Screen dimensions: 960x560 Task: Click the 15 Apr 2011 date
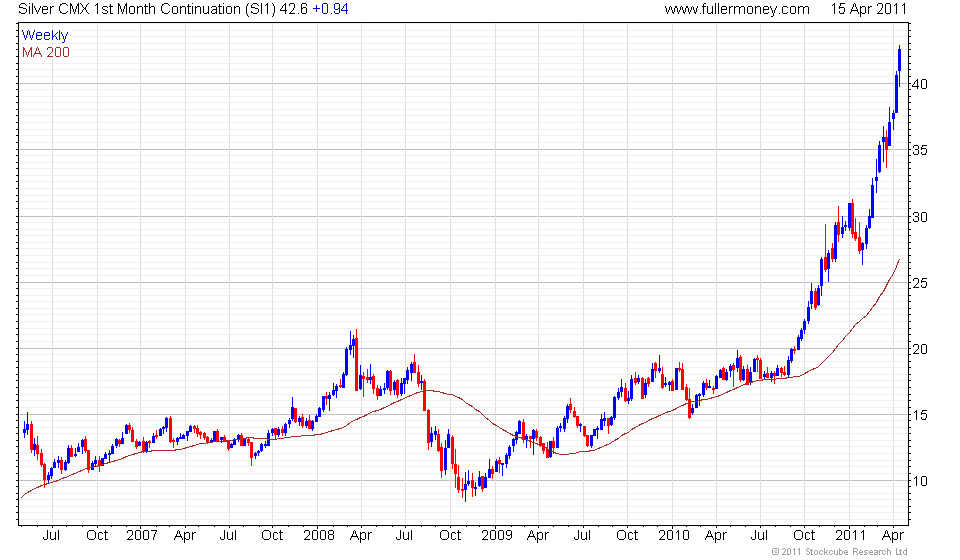[867, 9]
